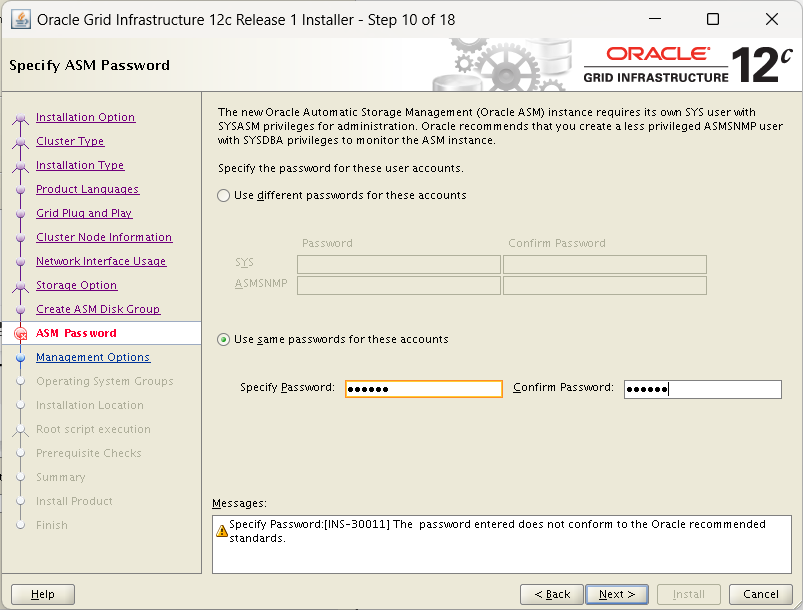The image size is (803, 610).
Task: Click the disabled Install button
Action: (x=689, y=594)
